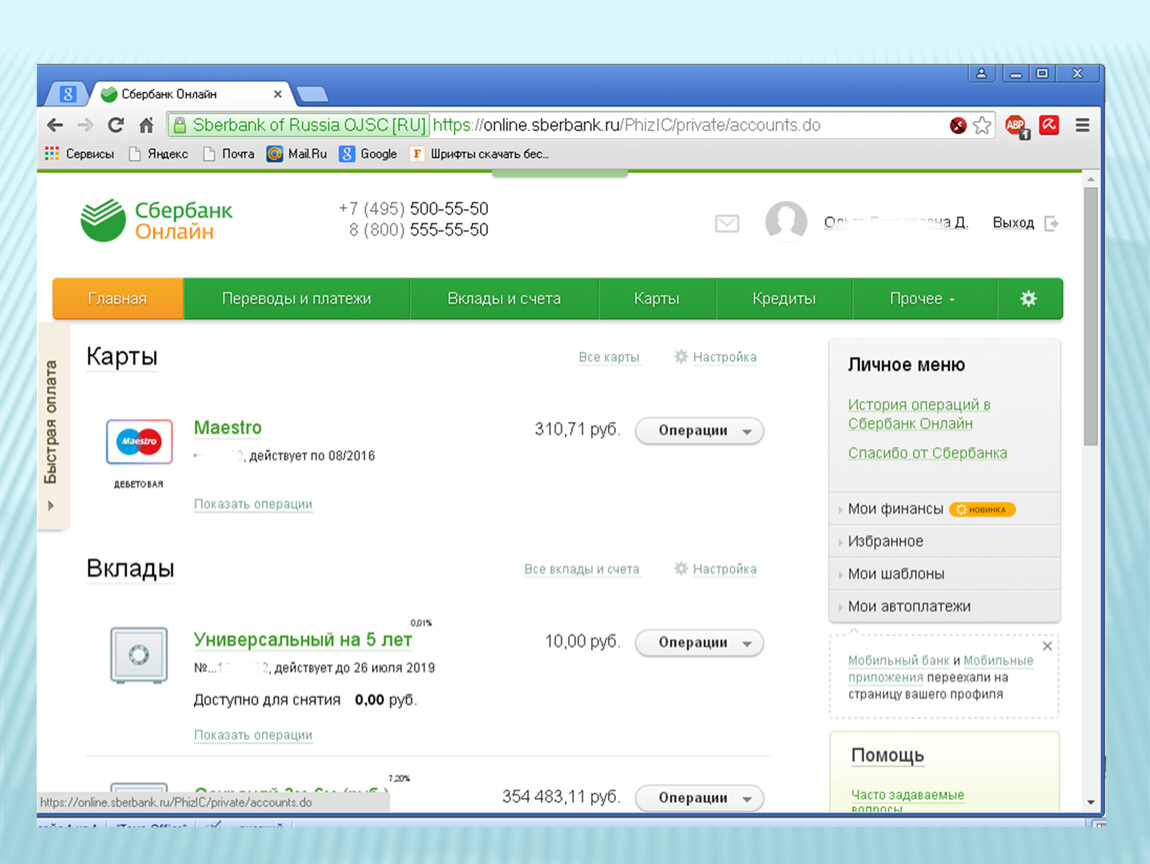Open the Карты menu section
Image resolution: width=1150 pixels, height=864 pixels.
pos(656,299)
